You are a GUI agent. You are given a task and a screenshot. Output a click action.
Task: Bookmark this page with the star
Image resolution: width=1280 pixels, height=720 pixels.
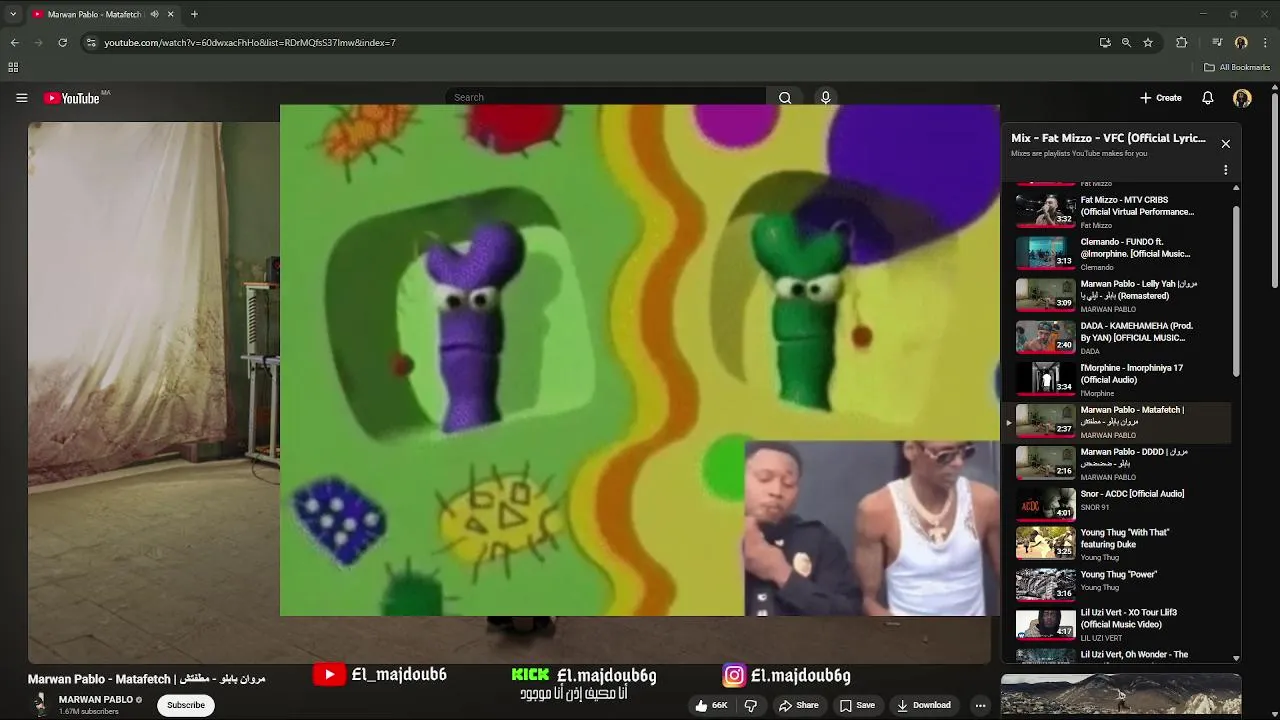pyautogui.click(x=1148, y=43)
